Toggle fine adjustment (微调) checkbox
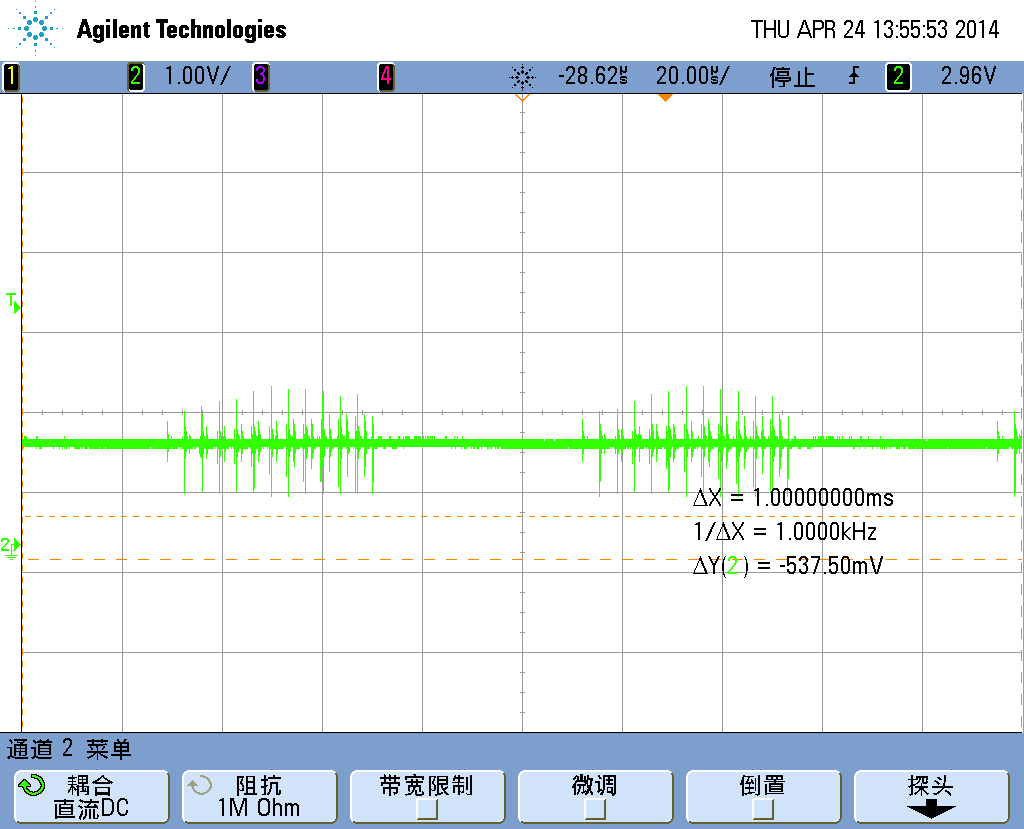Screen dimensions: 1024x829 pos(595,809)
